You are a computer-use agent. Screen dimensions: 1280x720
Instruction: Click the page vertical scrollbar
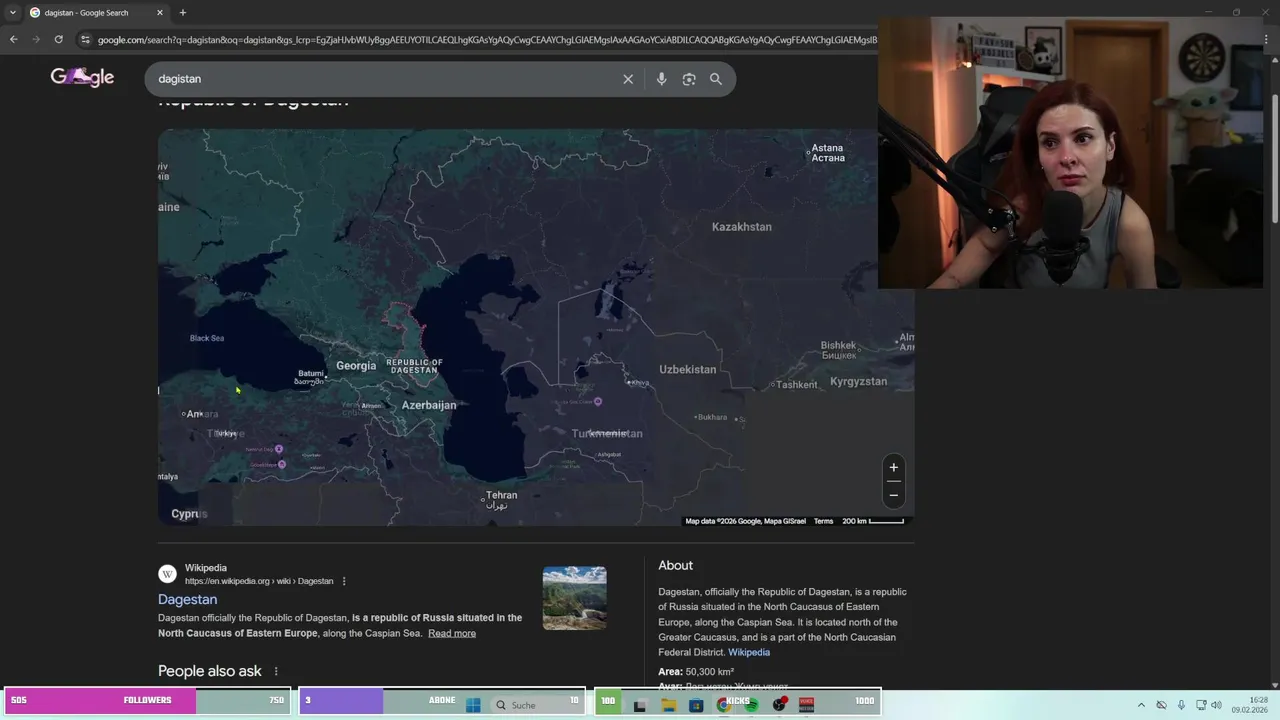pos(1274,160)
